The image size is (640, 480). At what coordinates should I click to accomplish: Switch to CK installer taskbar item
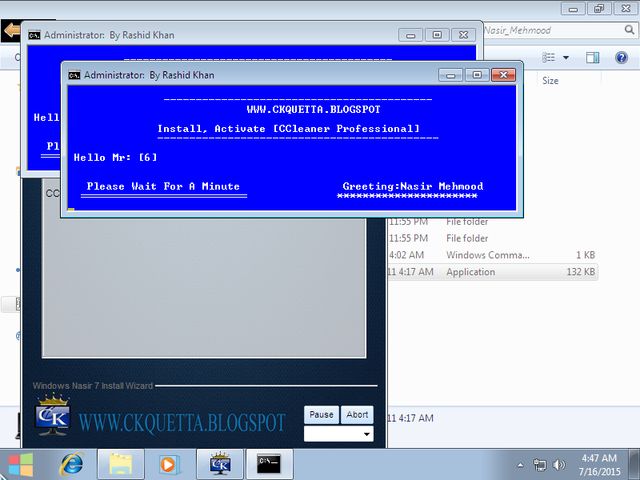pyautogui.click(x=220, y=464)
